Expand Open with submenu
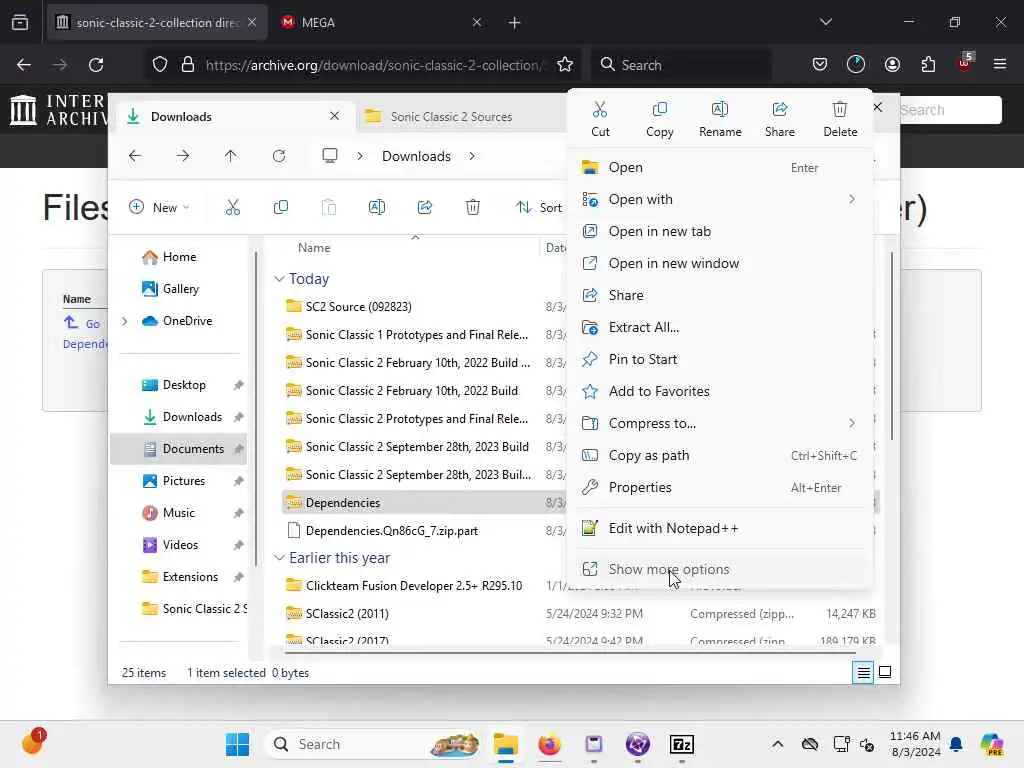Screen dimensions: 1024x768 (x=852, y=199)
